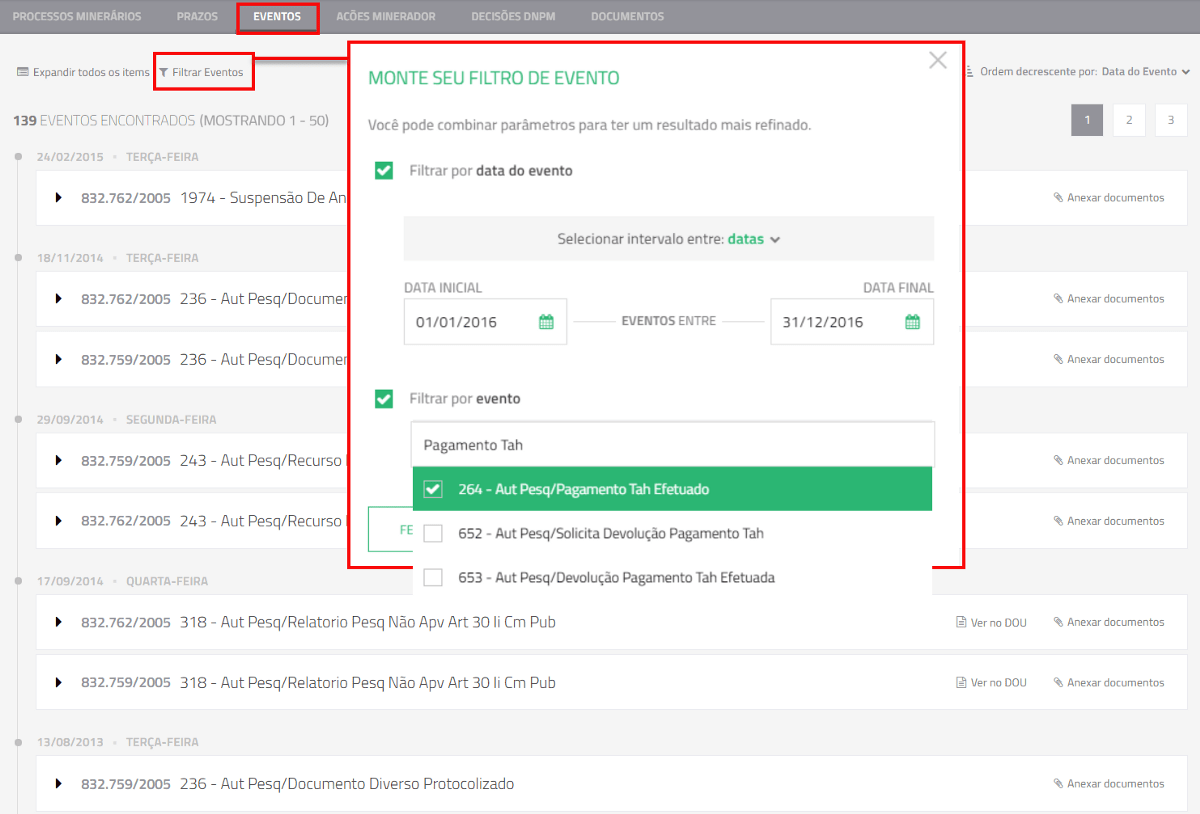Expand the 1974 - Suspensão event row
This screenshot has height=814, width=1200.
pyautogui.click(x=59, y=198)
